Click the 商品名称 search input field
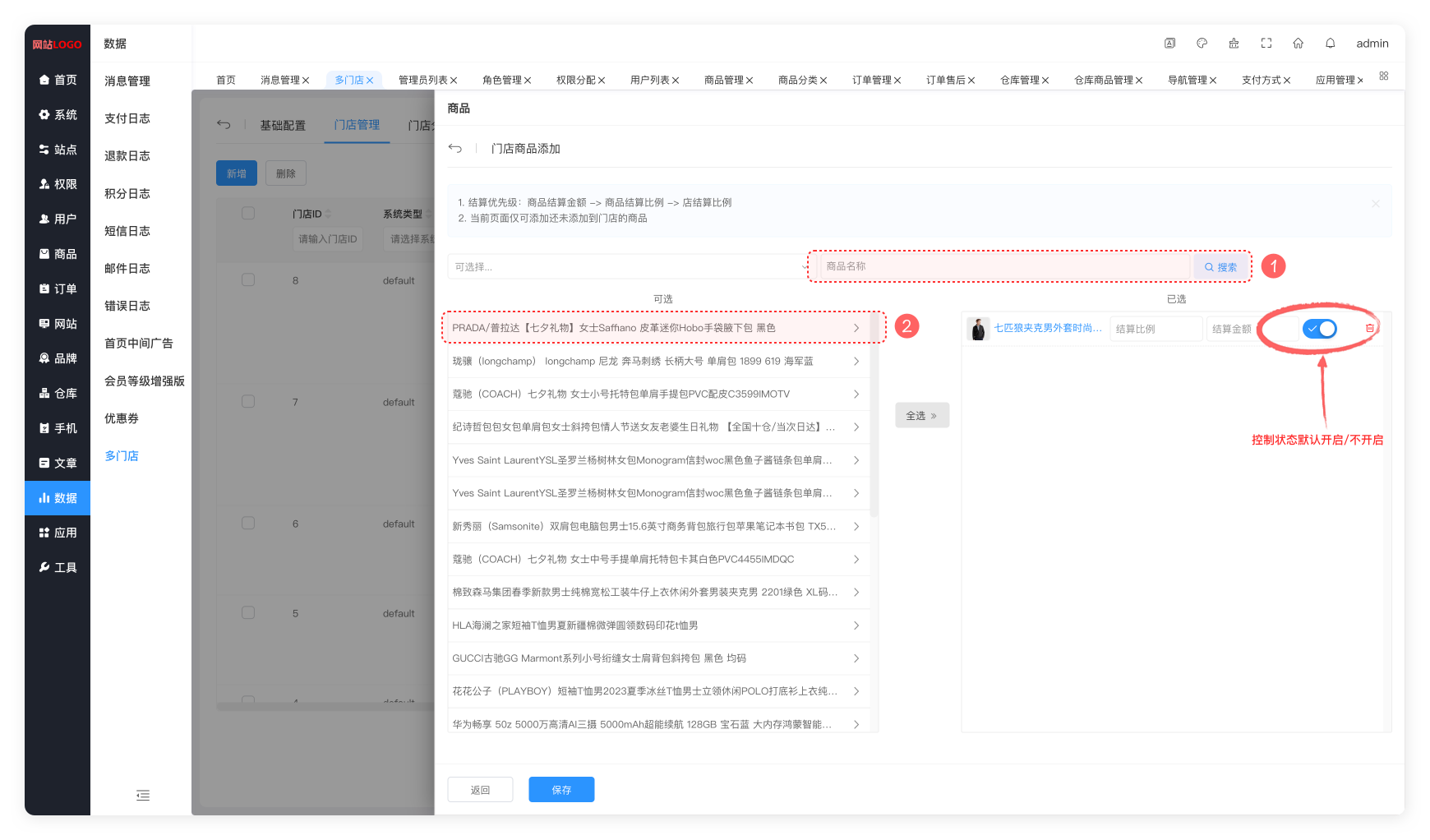 [x=1004, y=266]
